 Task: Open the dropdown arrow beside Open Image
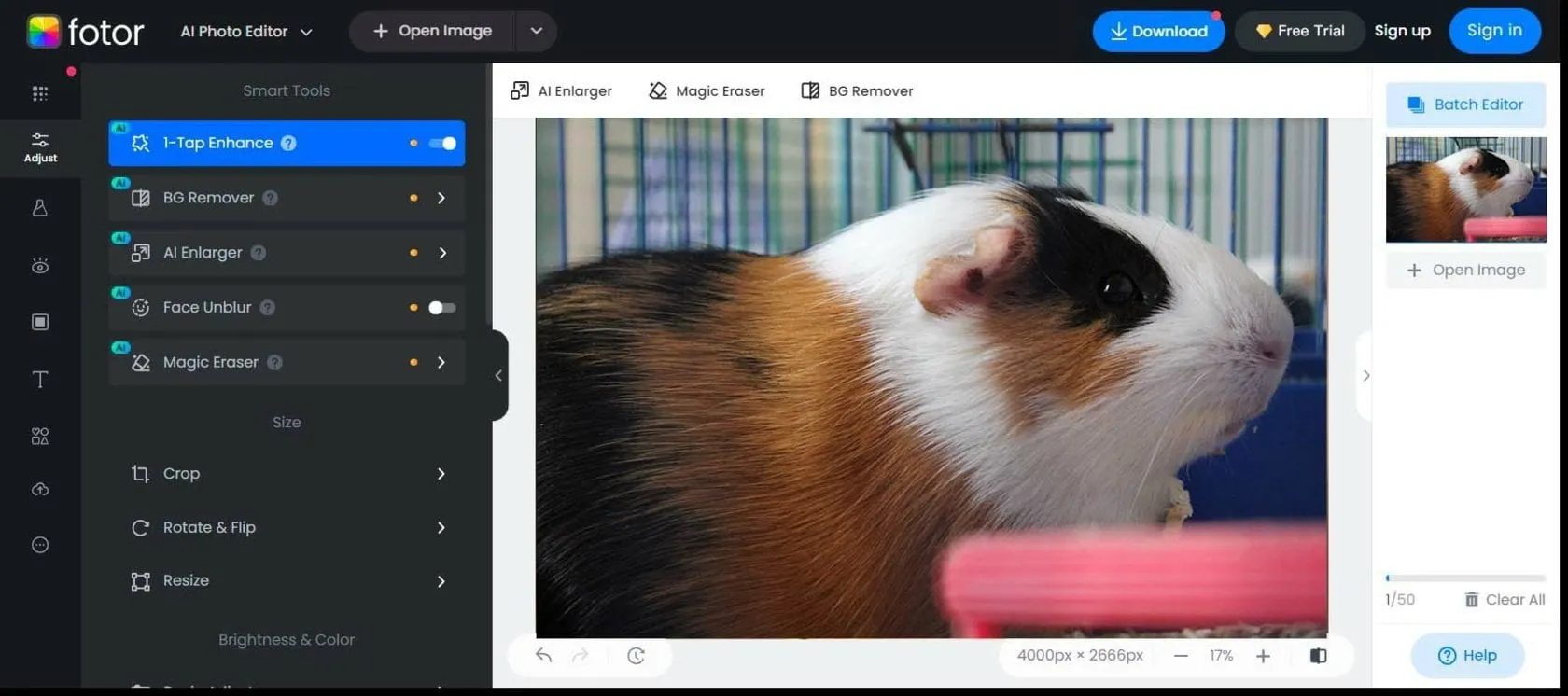(x=536, y=31)
